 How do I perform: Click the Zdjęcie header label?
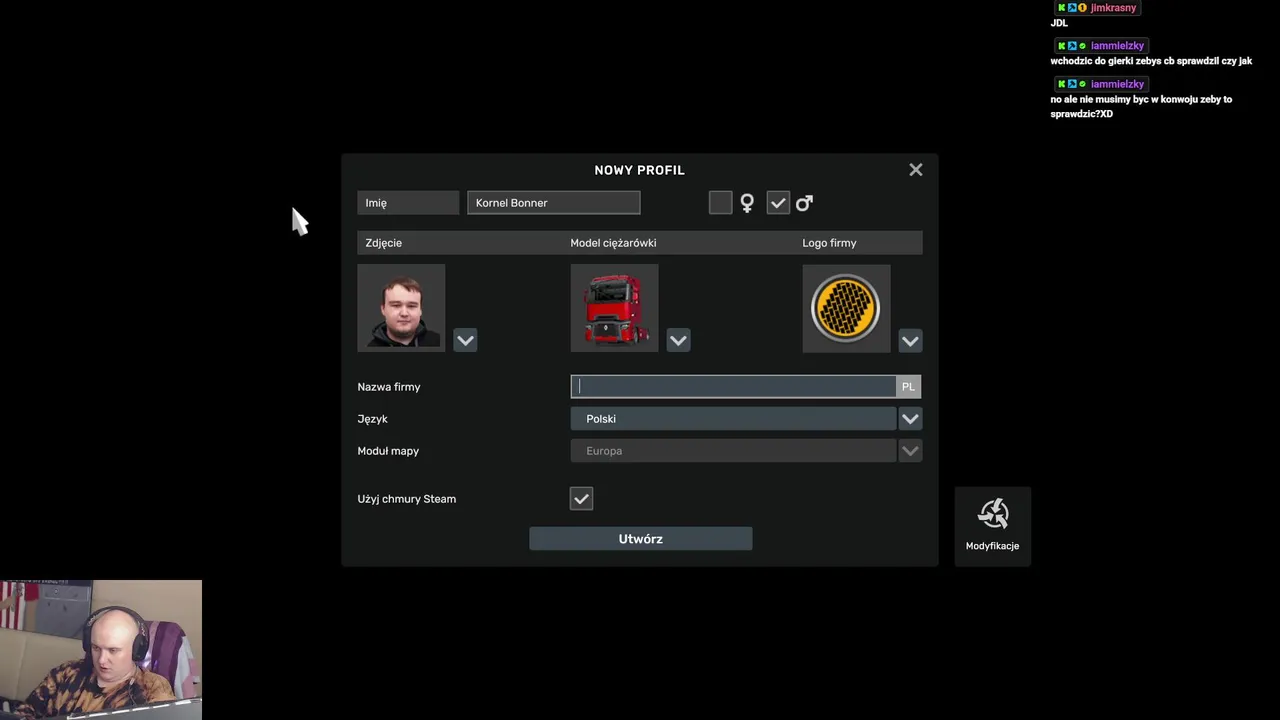point(384,243)
